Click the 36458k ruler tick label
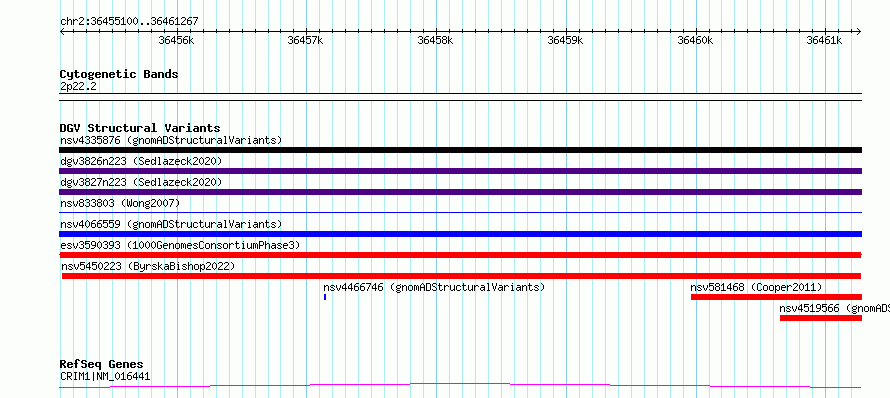The height and width of the screenshot is (398, 890). pyautogui.click(x=435, y=40)
